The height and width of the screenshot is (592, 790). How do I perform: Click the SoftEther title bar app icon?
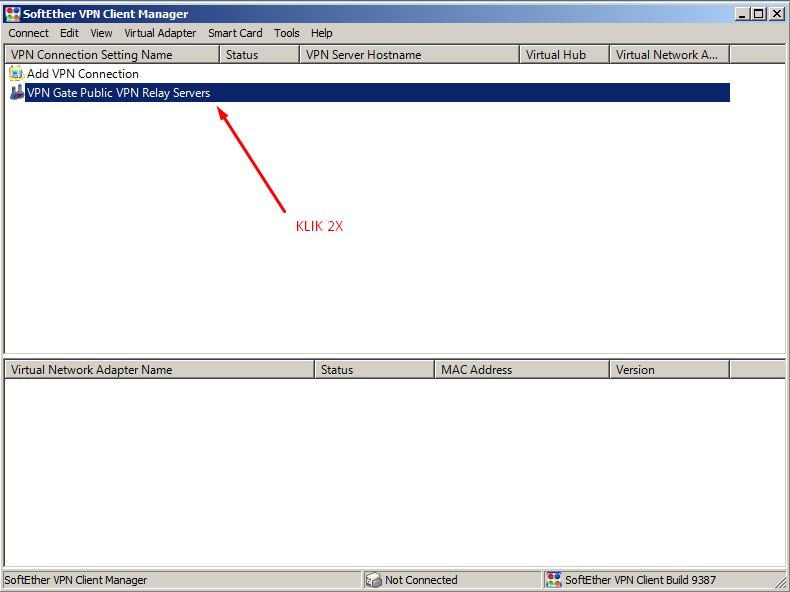(13, 14)
